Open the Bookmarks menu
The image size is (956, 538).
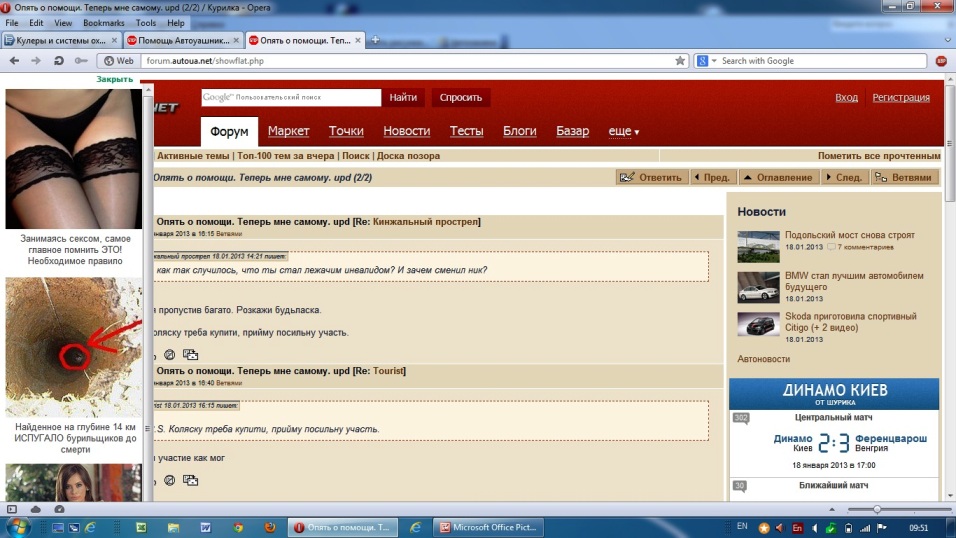pyautogui.click(x=104, y=22)
